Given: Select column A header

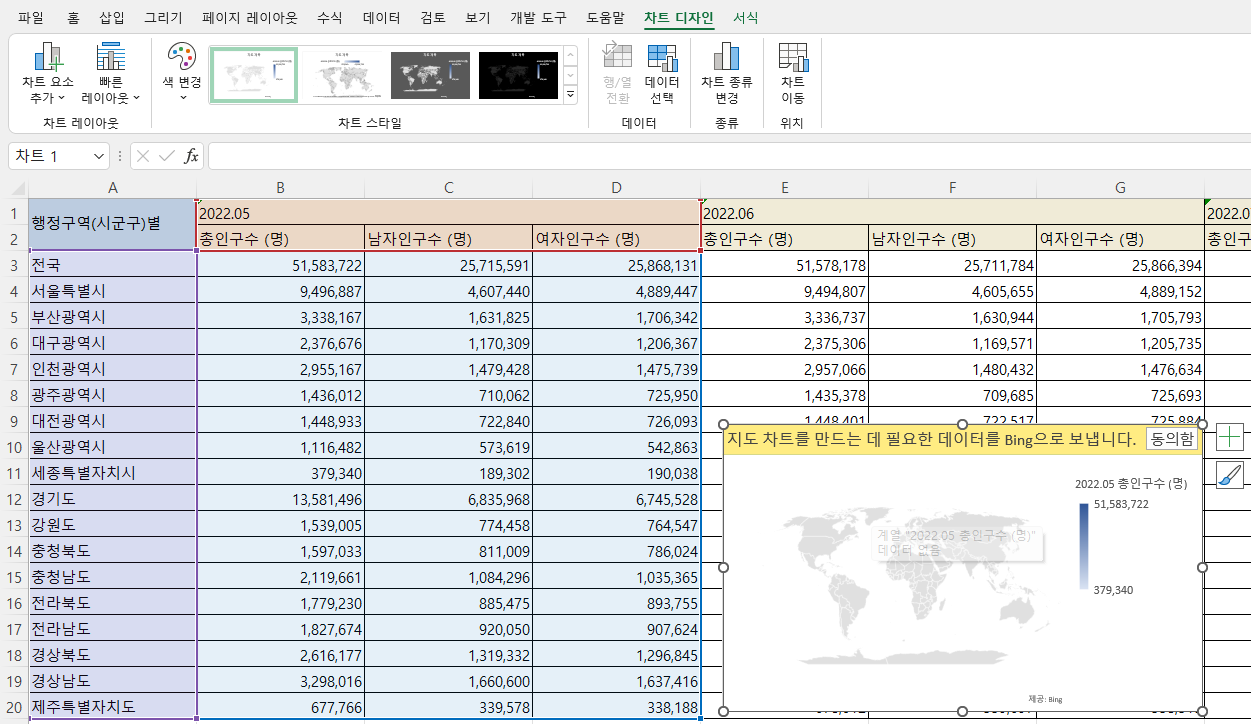Looking at the screenshot, I should pos(113,187).
